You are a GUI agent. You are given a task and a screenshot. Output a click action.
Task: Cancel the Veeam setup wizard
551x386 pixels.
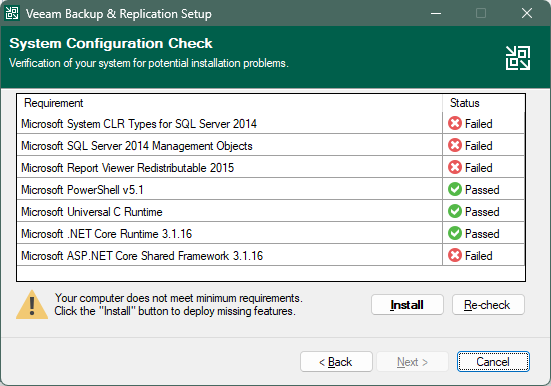pos(493,362)
